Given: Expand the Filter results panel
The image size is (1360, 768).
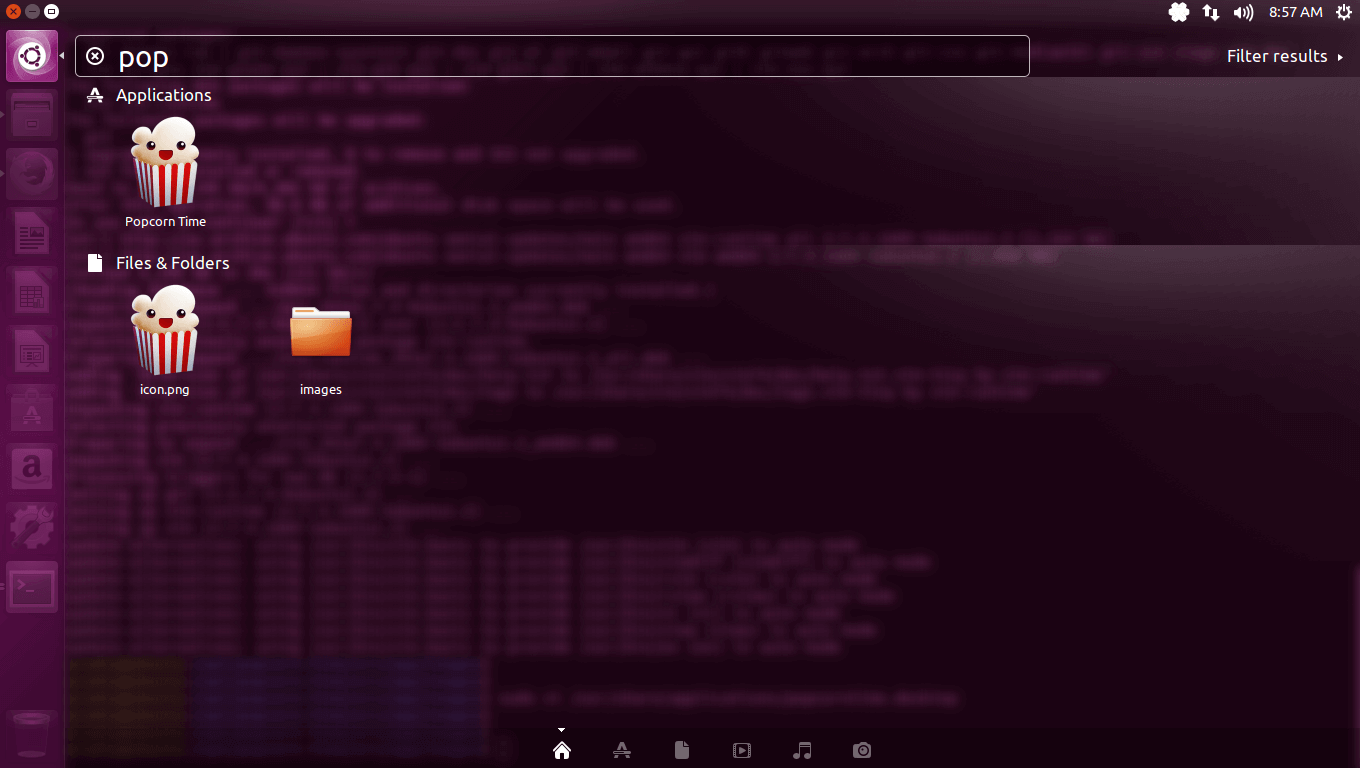Looking at the screenshot, I should tap(1285, 56).
